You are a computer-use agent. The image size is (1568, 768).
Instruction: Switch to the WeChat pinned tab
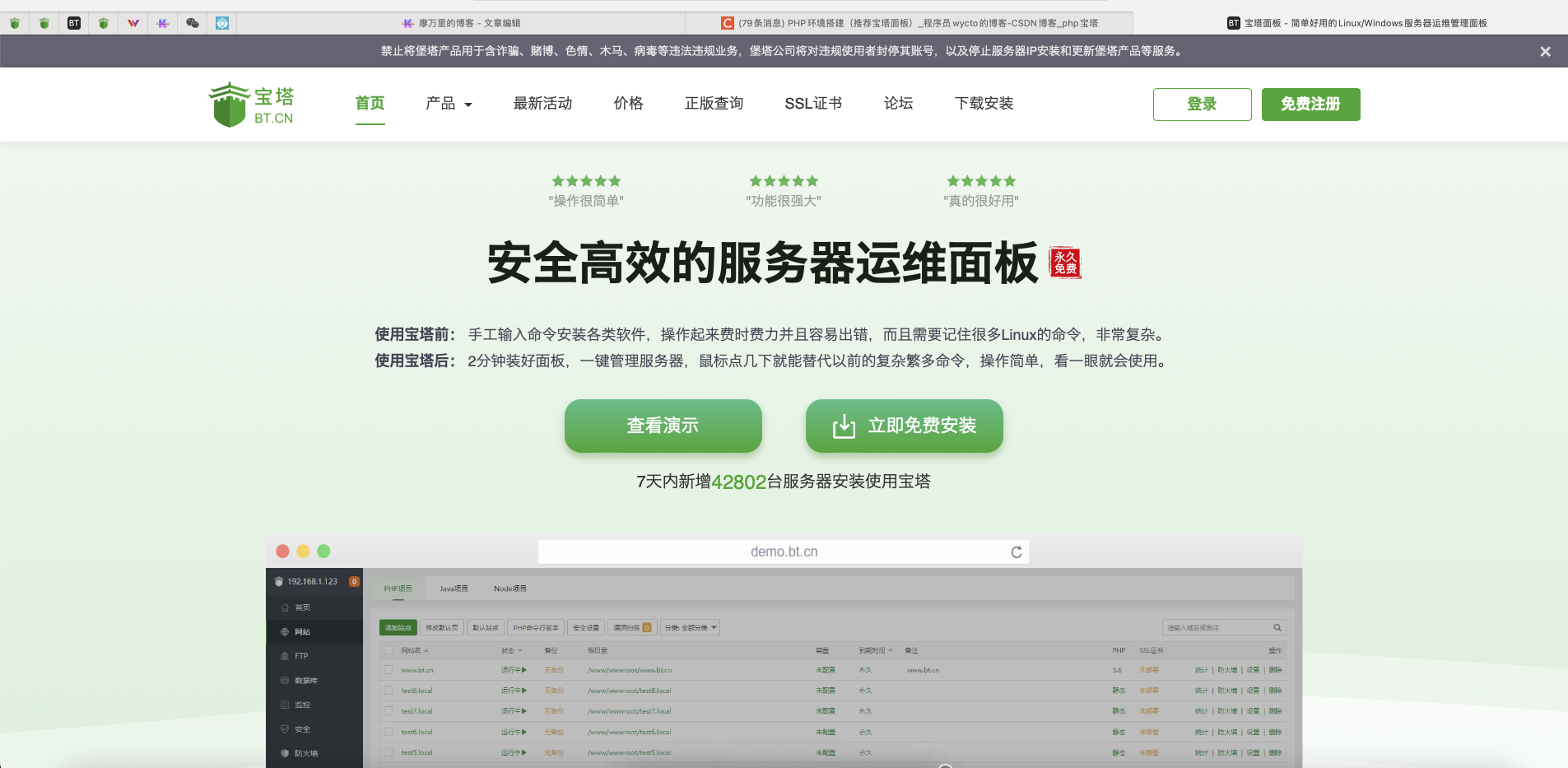tap(193, 23)
